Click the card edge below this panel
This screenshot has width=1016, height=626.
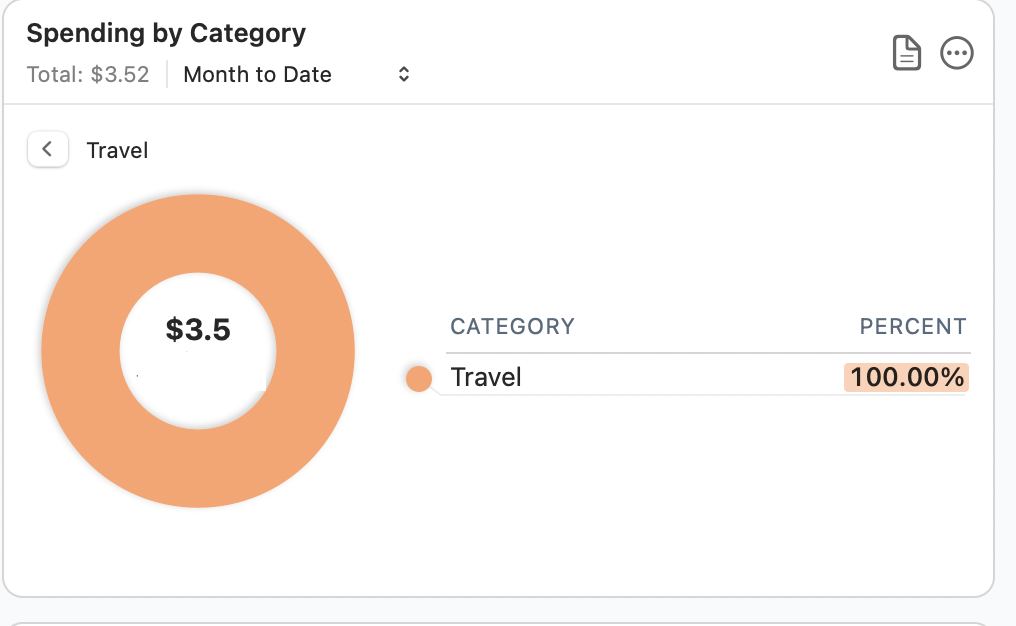coord(500,622)
